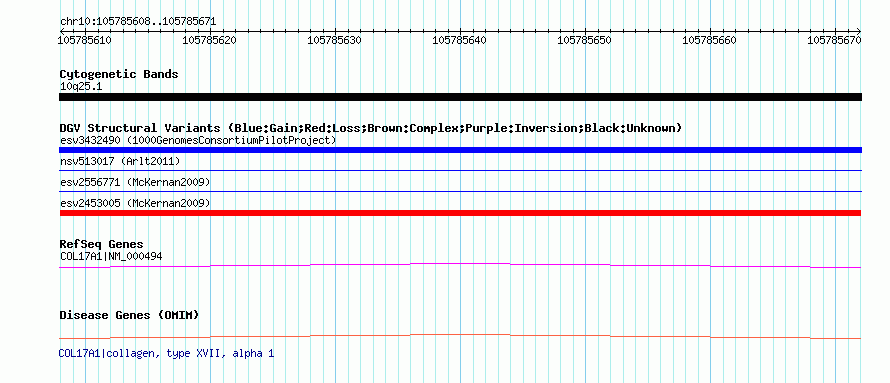Click ruler position 105785620
This screenshot has height=383, width=890.
pos(210,40)
